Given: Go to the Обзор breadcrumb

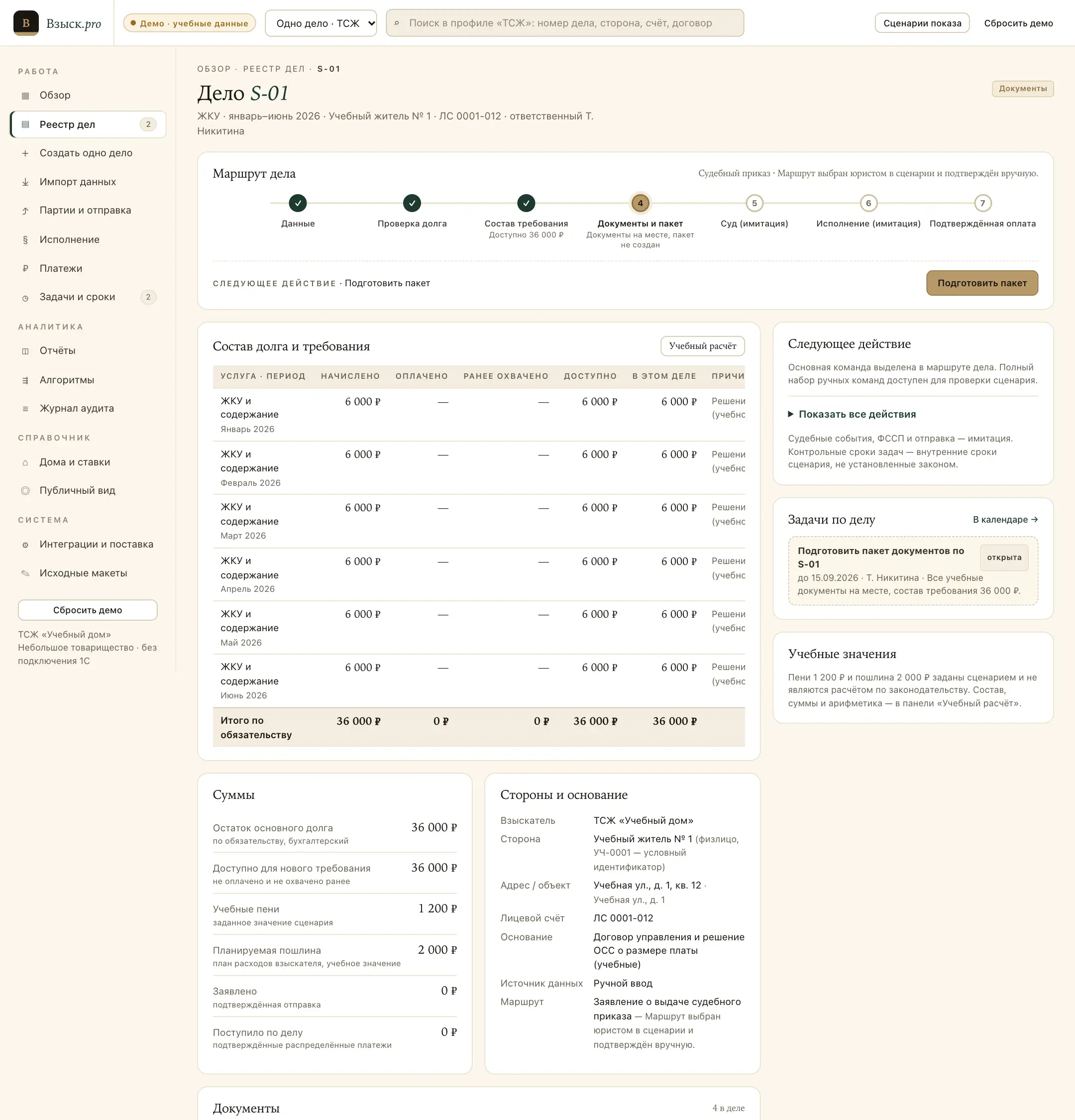Looking at the screenshot, I should point(214,69).
